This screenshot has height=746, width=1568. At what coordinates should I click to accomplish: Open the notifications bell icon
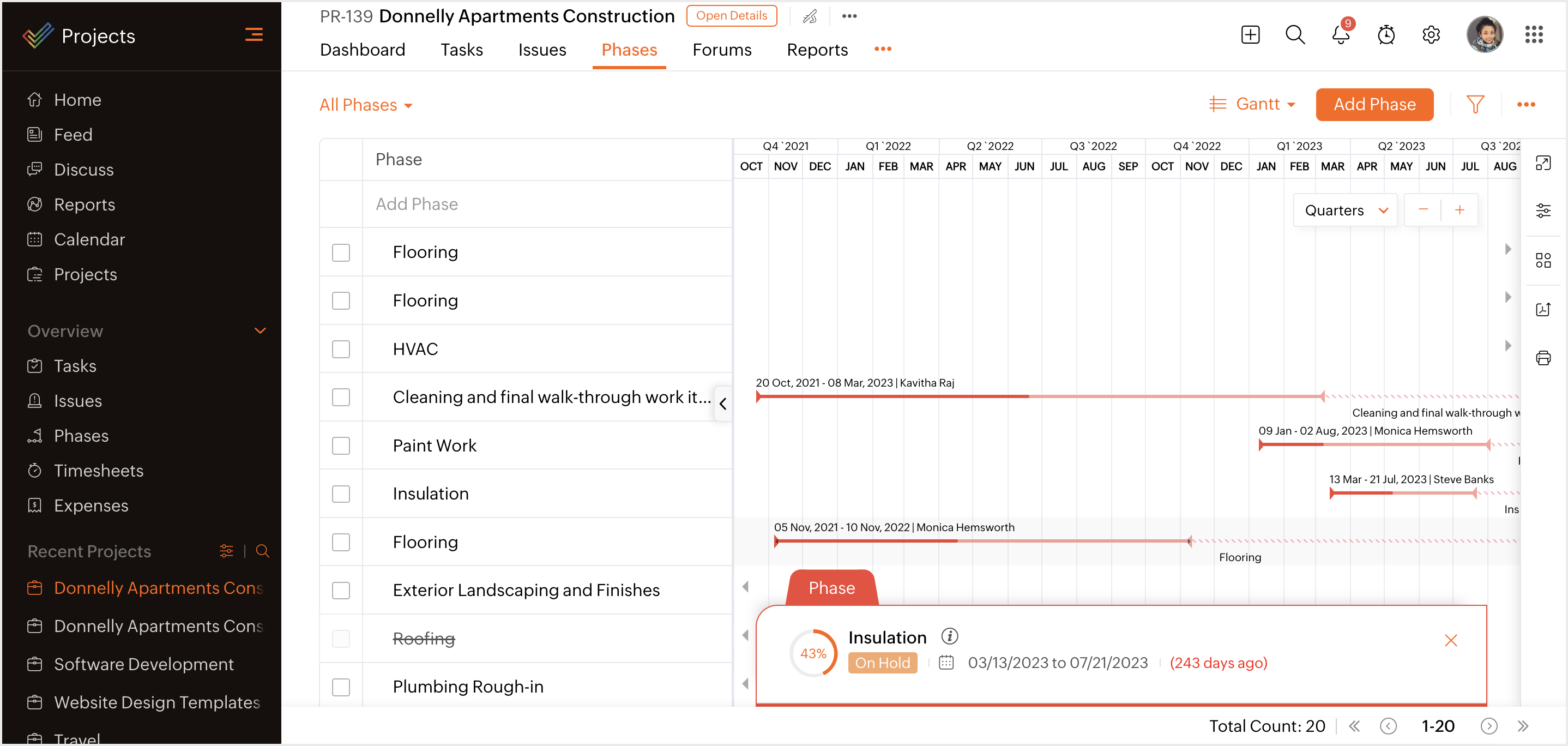(1340, 35)
